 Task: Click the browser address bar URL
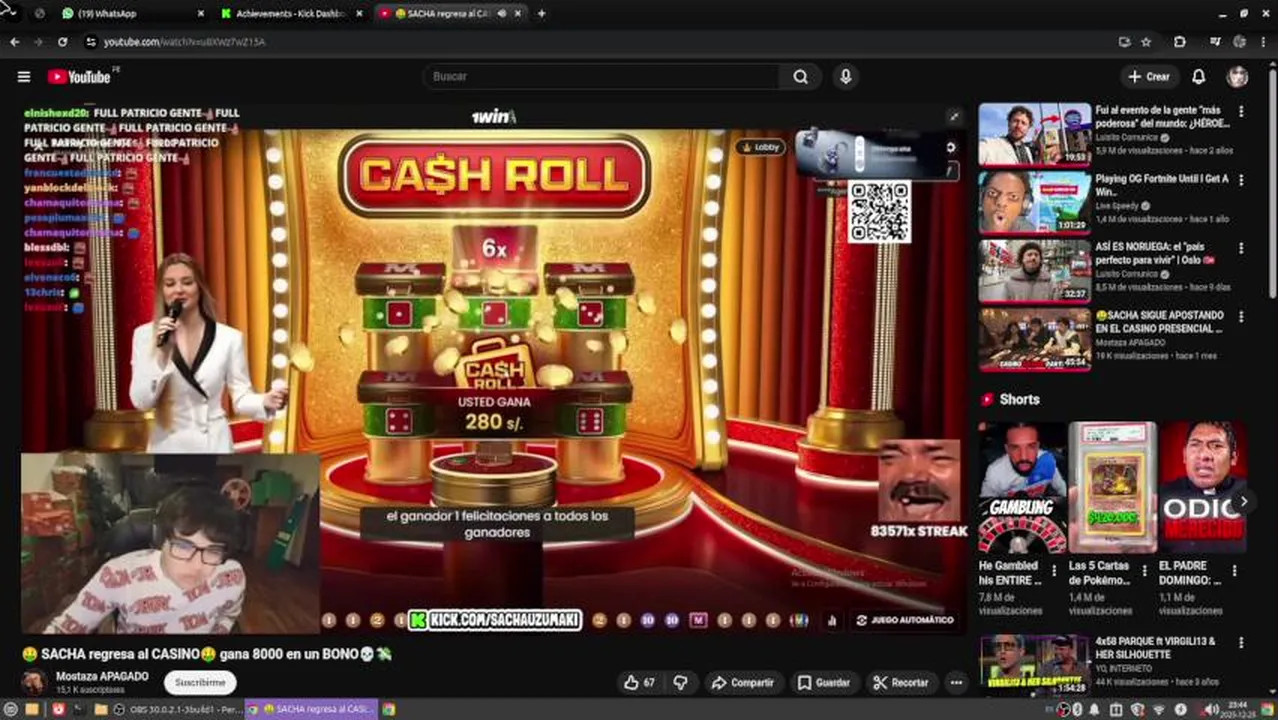click(185, 42)
